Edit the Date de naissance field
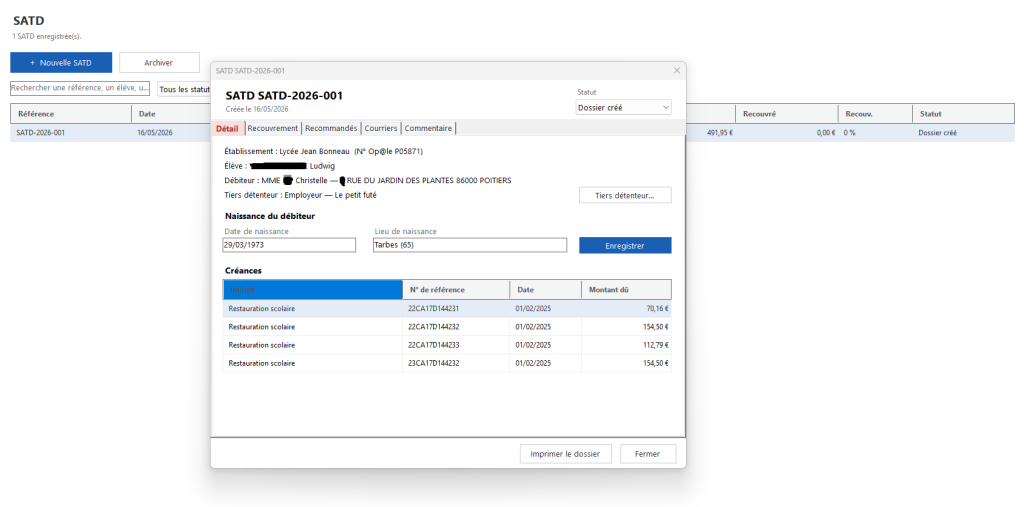 coord(289,245)
